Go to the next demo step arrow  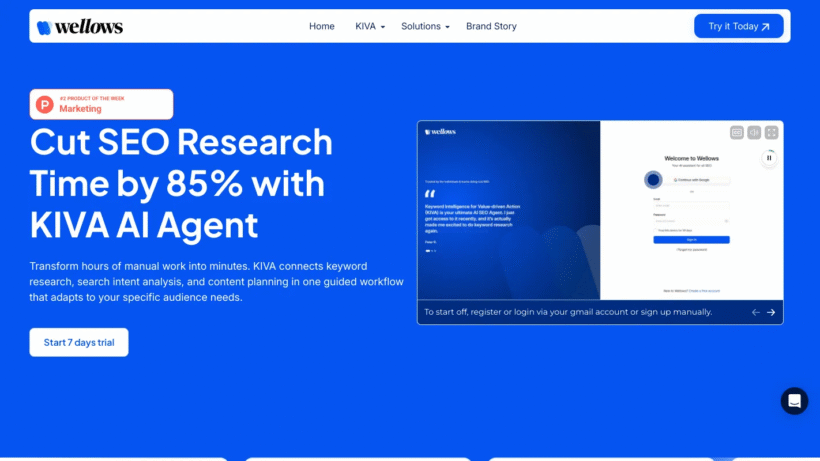click(x=771, y=312)
